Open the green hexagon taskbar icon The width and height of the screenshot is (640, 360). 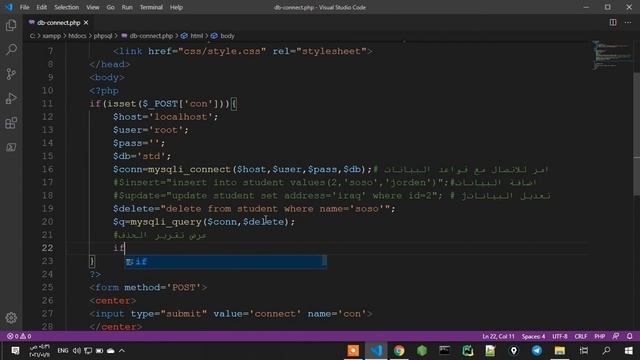[x=422, y=351]
